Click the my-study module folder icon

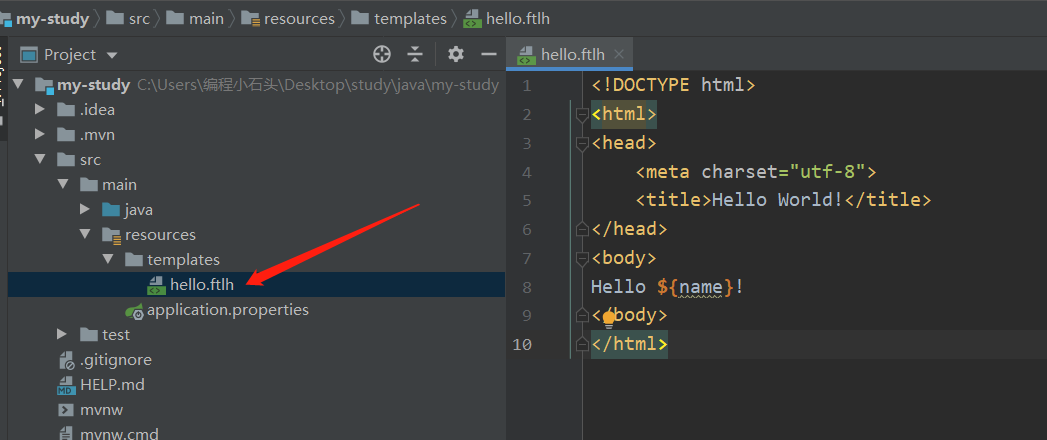coord(44,85)
